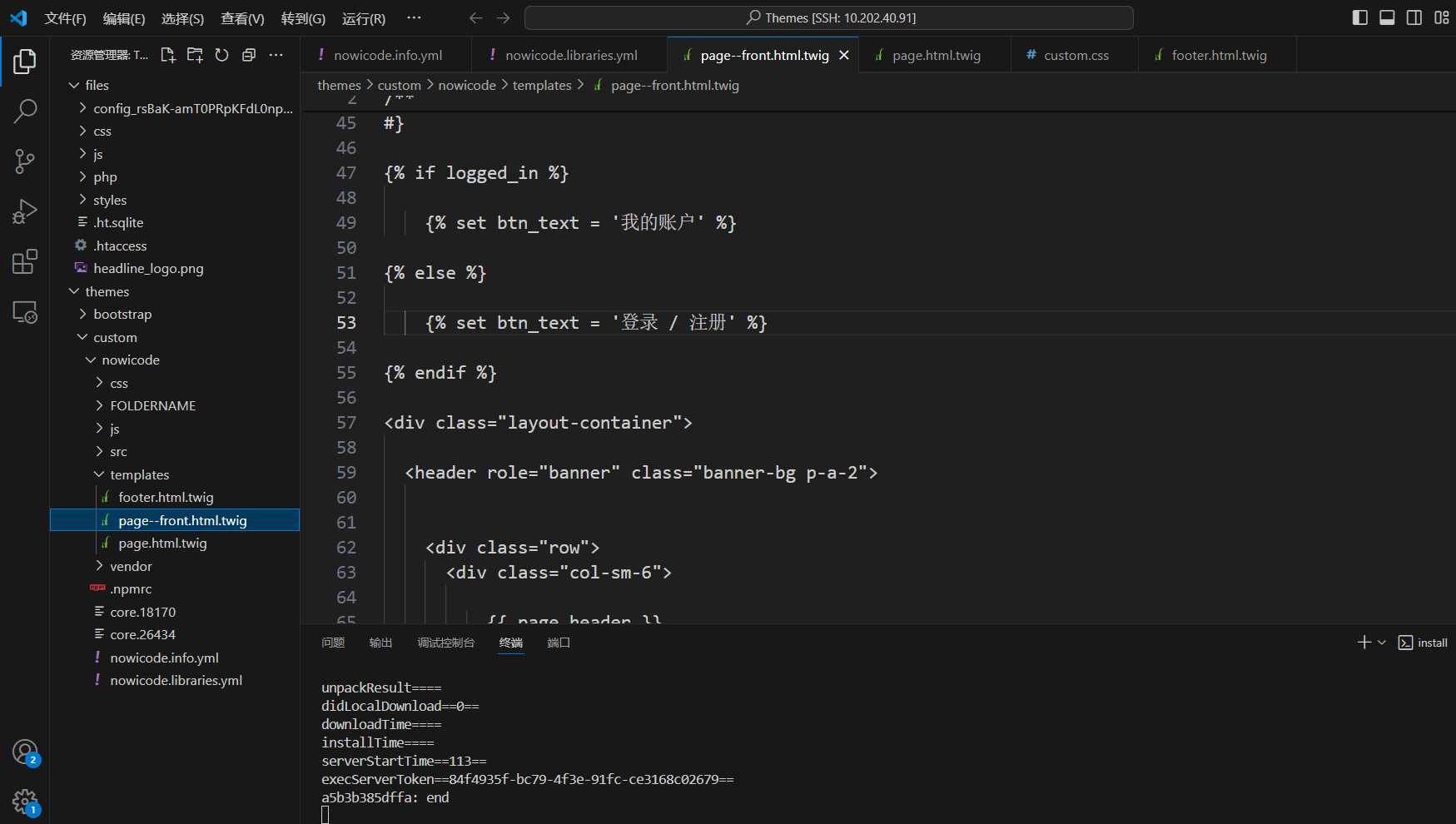This screenshot has width=1456, height=824.
Task: Open Accounts menu icon
Action: coord(25,752)
